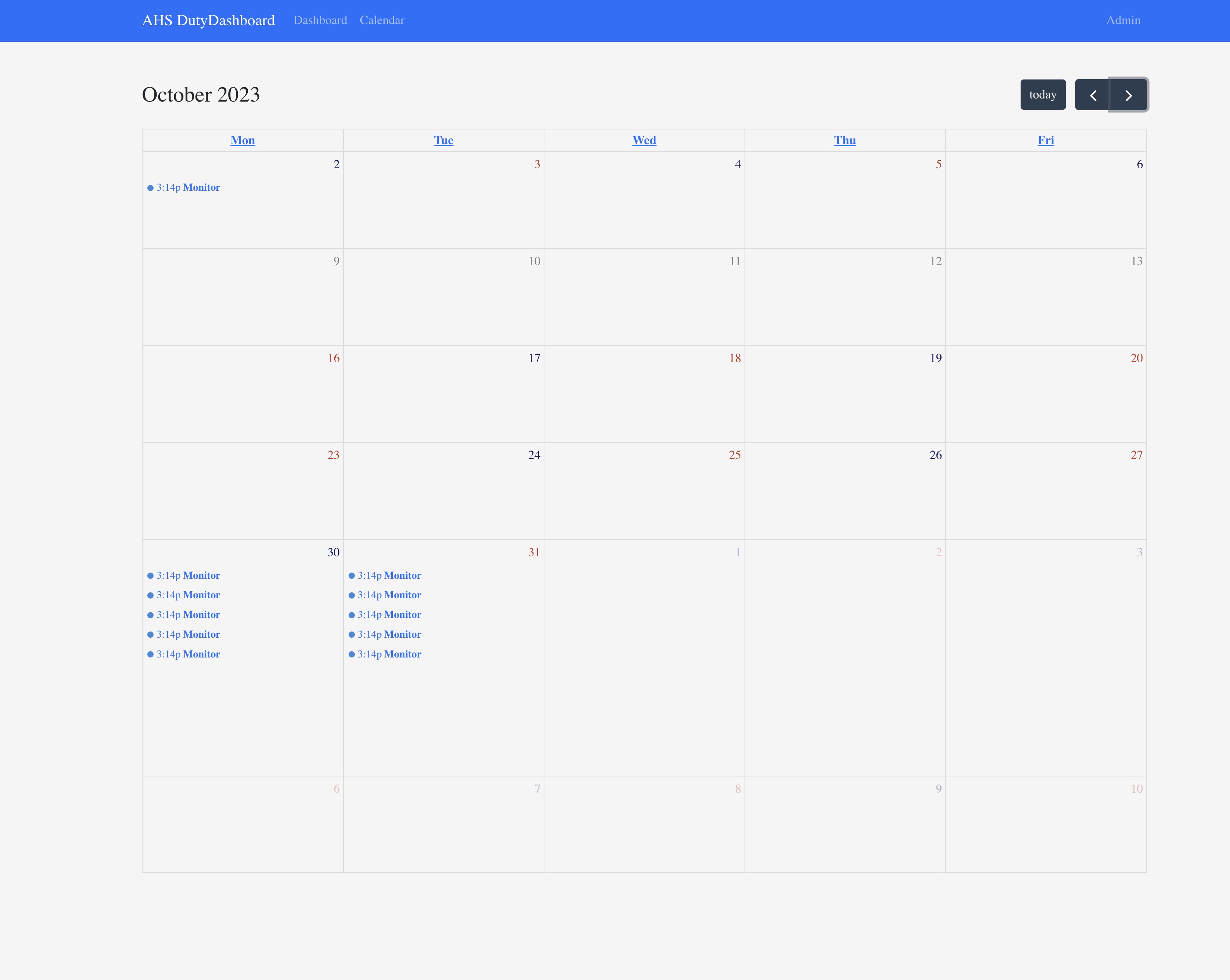Screen dimensions: 1230x980
Task: Open the Admin link in header
Action: (1123, 21)
